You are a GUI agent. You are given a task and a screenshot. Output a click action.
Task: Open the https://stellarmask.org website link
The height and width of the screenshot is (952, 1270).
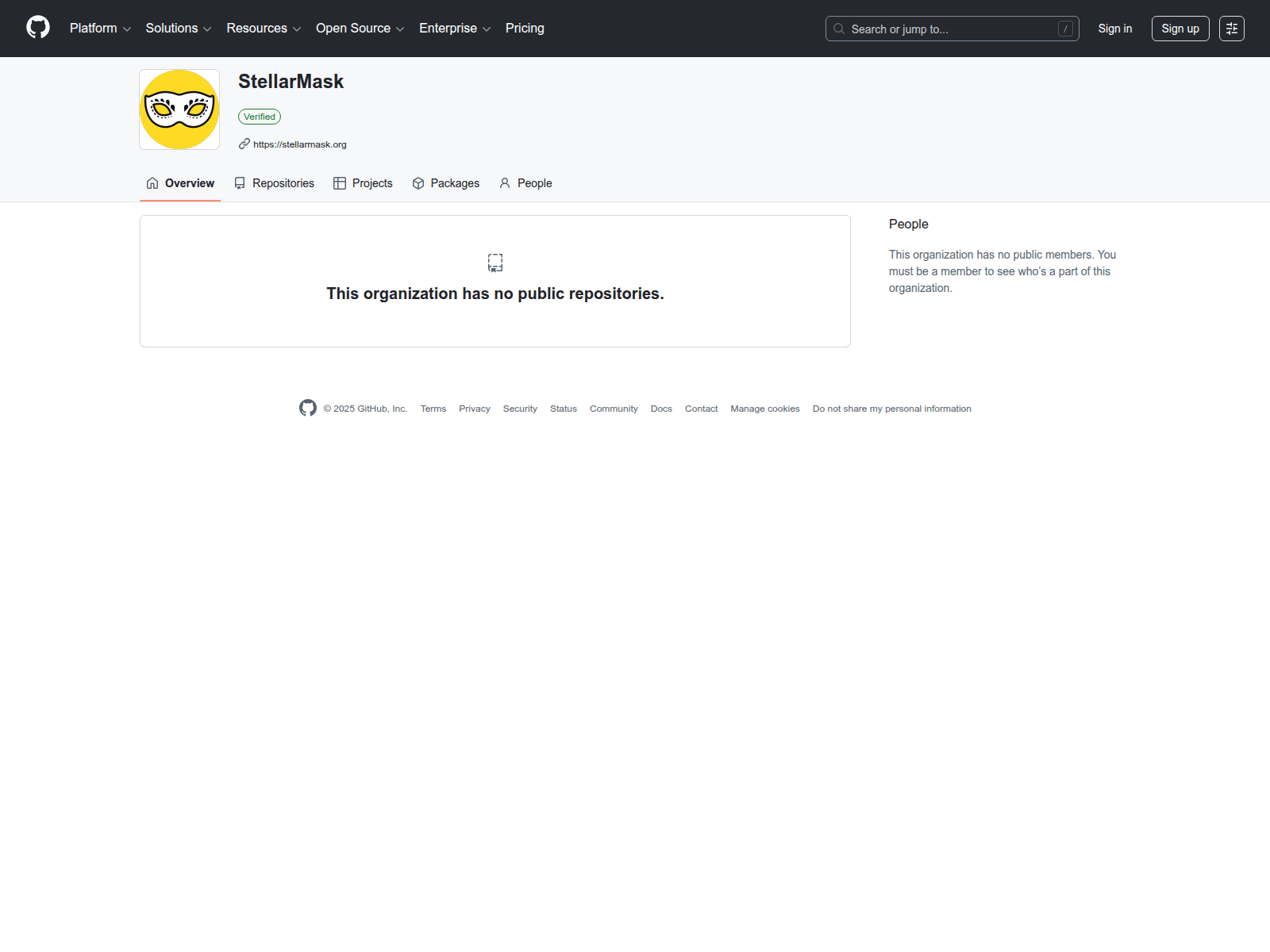(300, 144)
